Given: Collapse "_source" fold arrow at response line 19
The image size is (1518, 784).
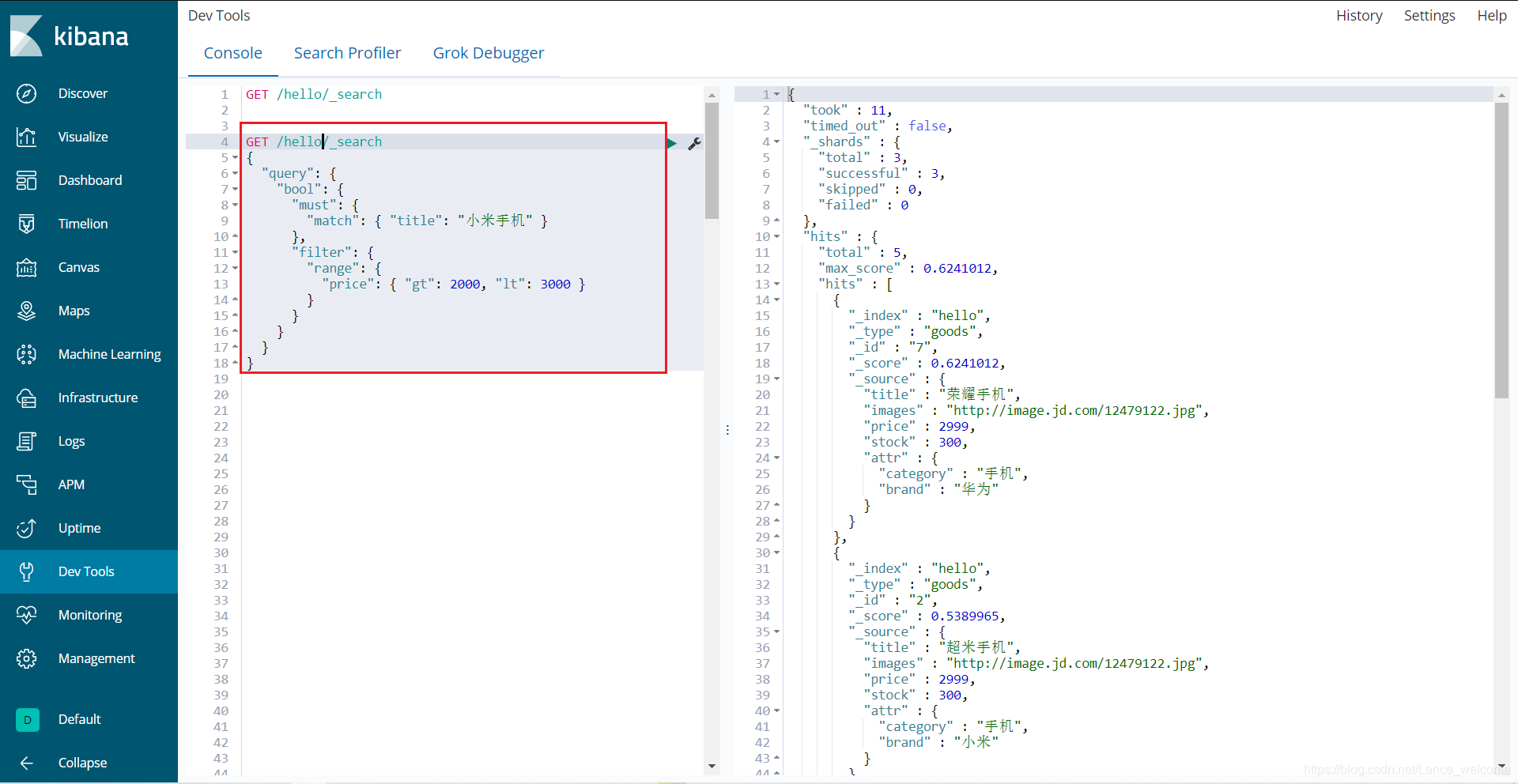Looking at the screenshot, I should pos(776,379).
